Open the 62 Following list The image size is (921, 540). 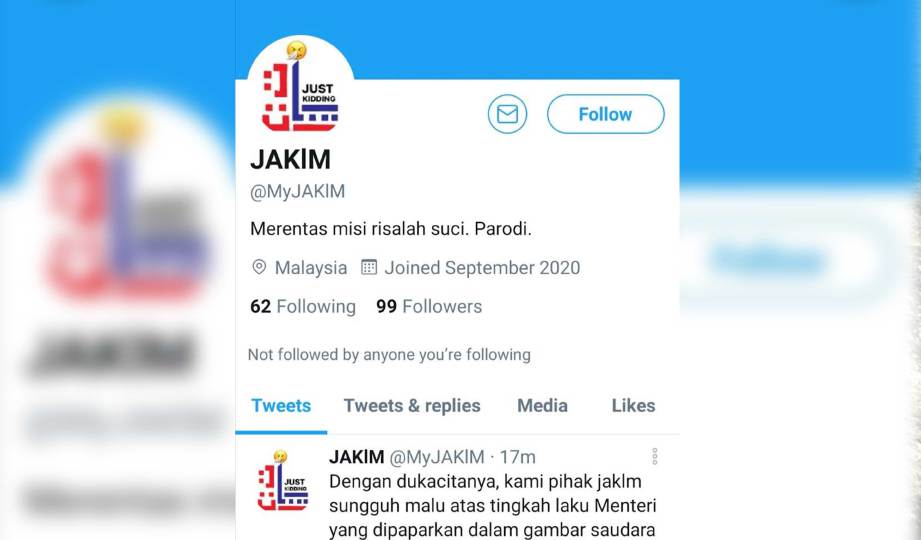click(x=303, y=306)
